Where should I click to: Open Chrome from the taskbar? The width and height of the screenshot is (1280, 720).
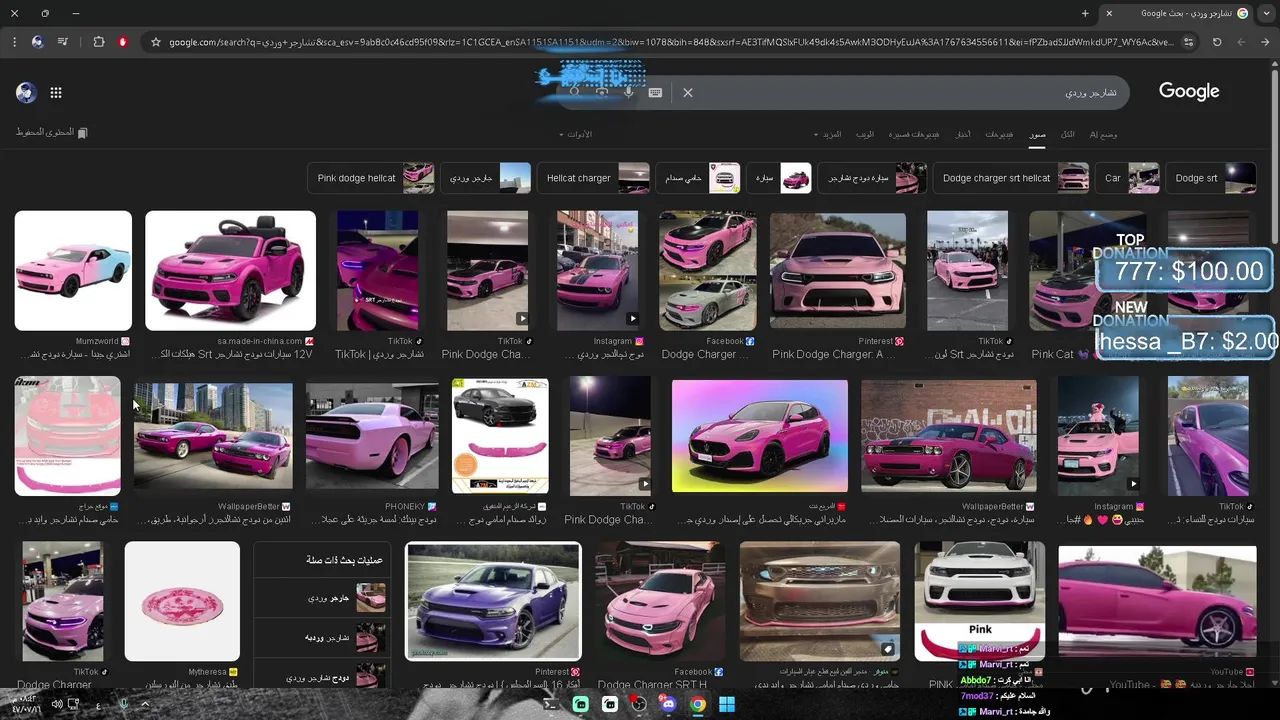tap(697, 704)
